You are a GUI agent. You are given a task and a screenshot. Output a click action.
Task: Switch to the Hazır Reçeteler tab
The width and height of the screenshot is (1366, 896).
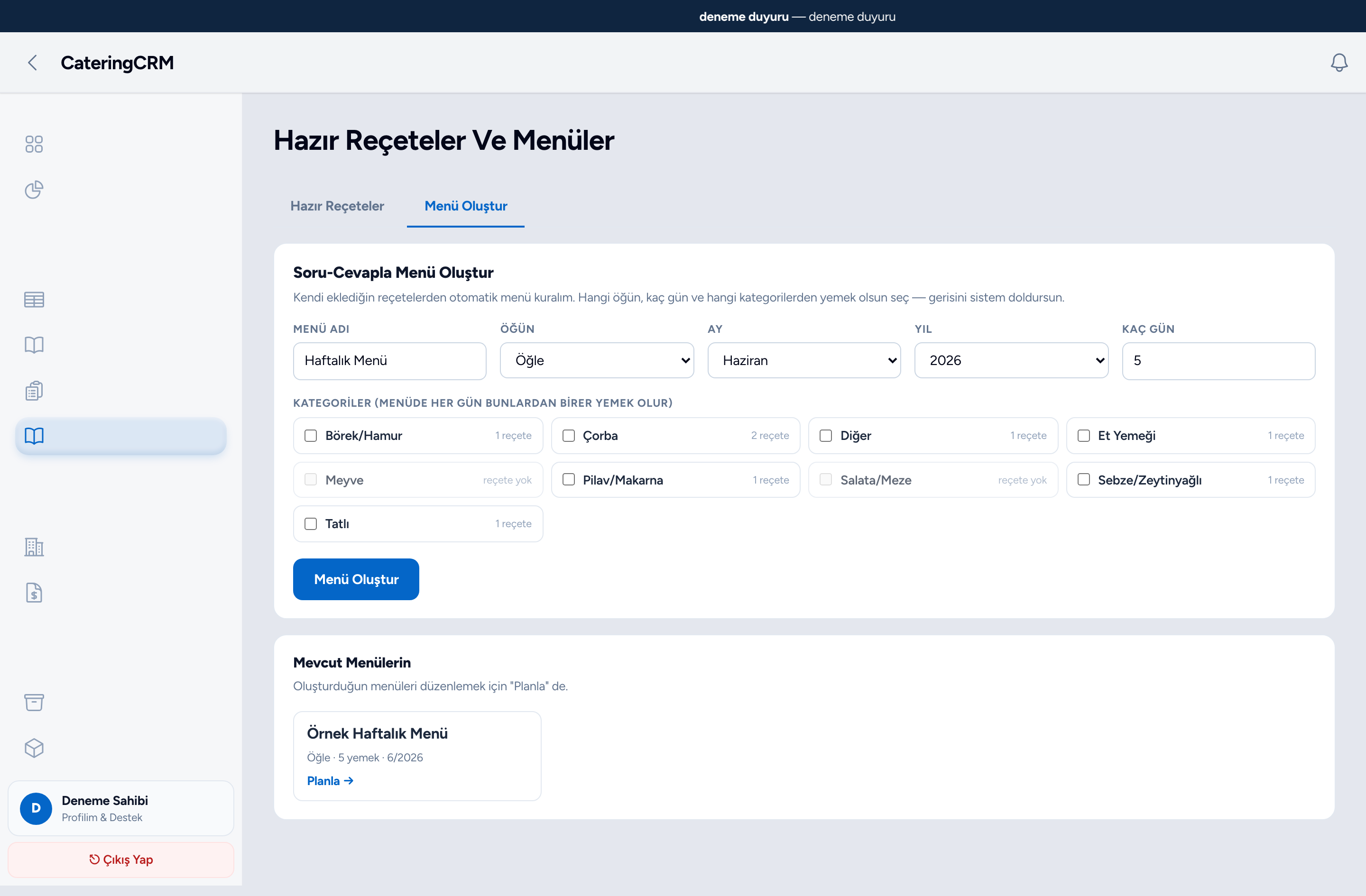click(337, 206)
